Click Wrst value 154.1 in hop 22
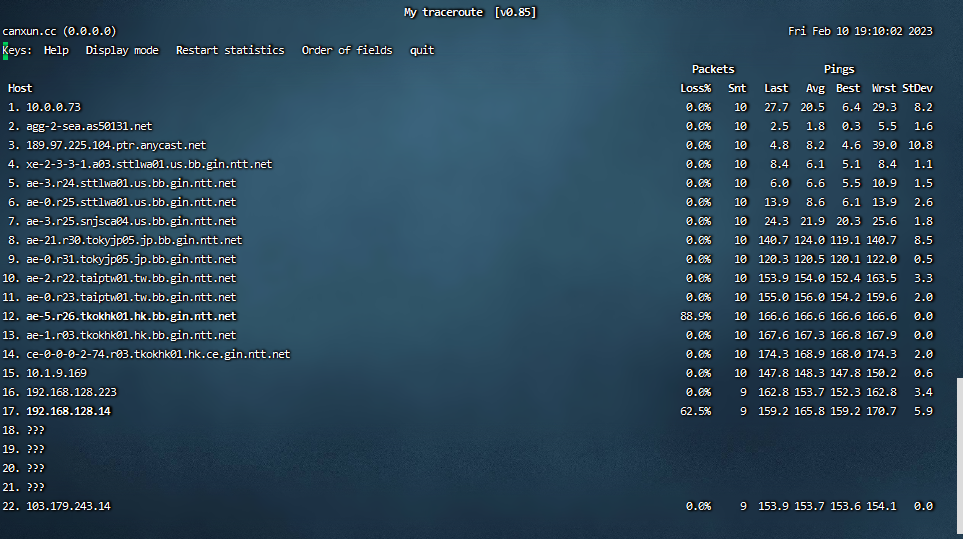963x539 pixels. pos(881,506)
